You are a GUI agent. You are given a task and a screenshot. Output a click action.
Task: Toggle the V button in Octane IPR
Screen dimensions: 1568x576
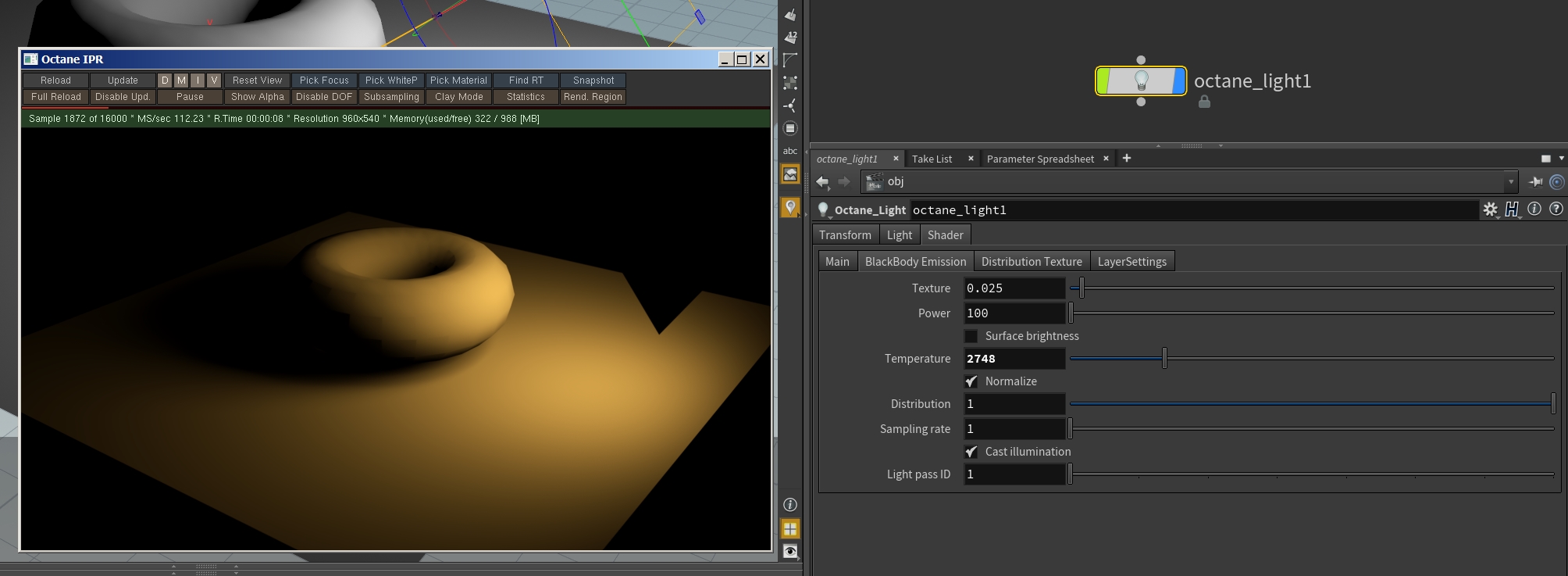(x=214, y=80)
